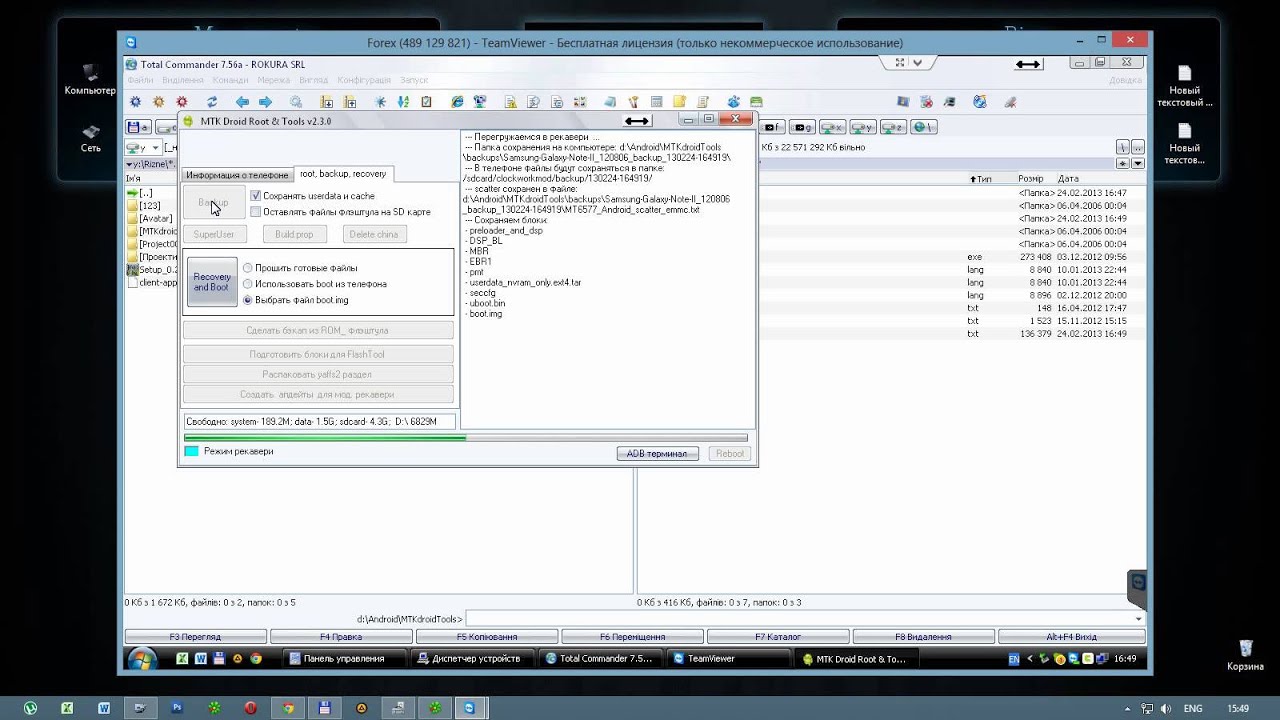Switch to Диспетчер устройств taskbar window
The height and width of the screenshot is (720, 1280).
[475, 659]
